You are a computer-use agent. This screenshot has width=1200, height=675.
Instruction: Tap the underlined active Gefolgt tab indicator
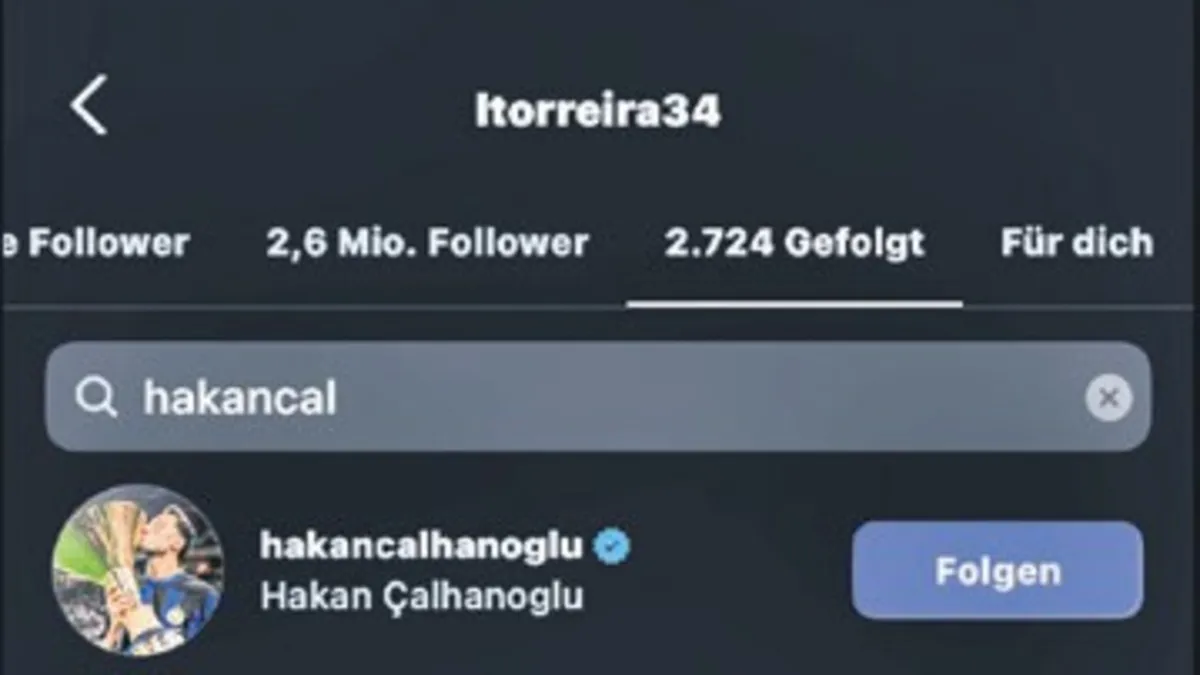pyautogui.click(x=795, y=303)
